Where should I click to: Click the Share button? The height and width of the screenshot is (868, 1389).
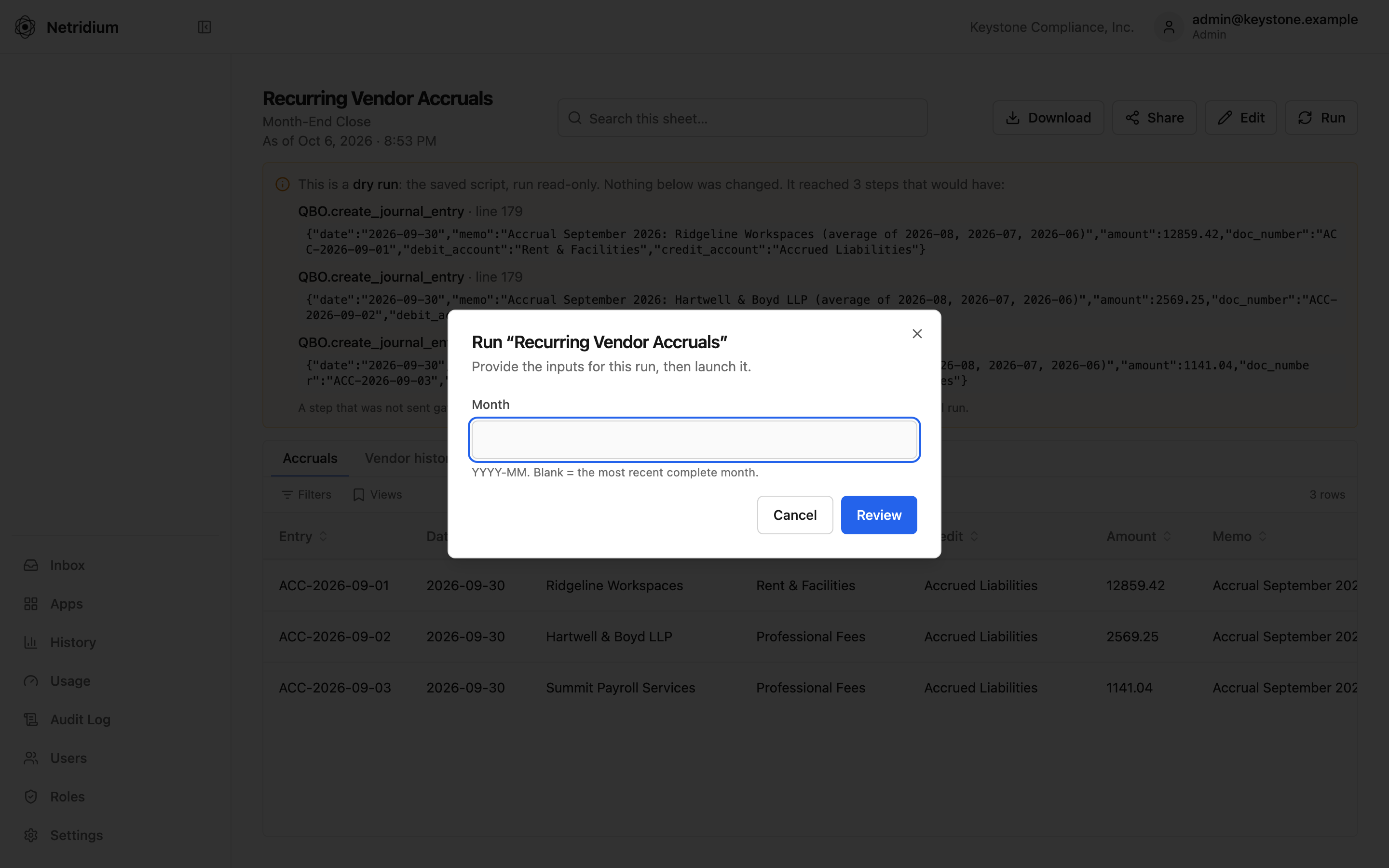pyautogui.click(x=1154, y=118)
